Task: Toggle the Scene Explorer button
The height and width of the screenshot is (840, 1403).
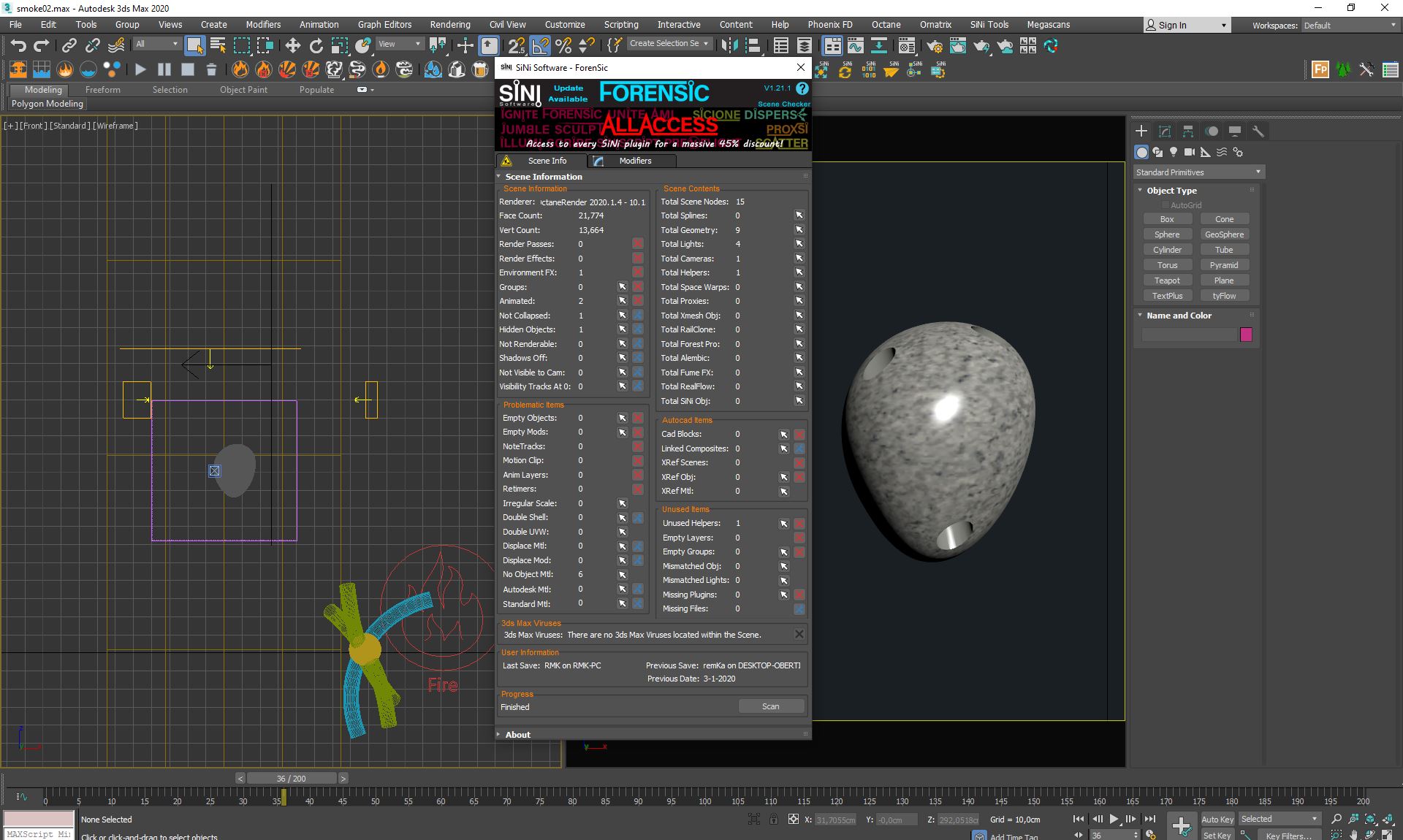Action: pyautogui.click(x=780, y=46)
